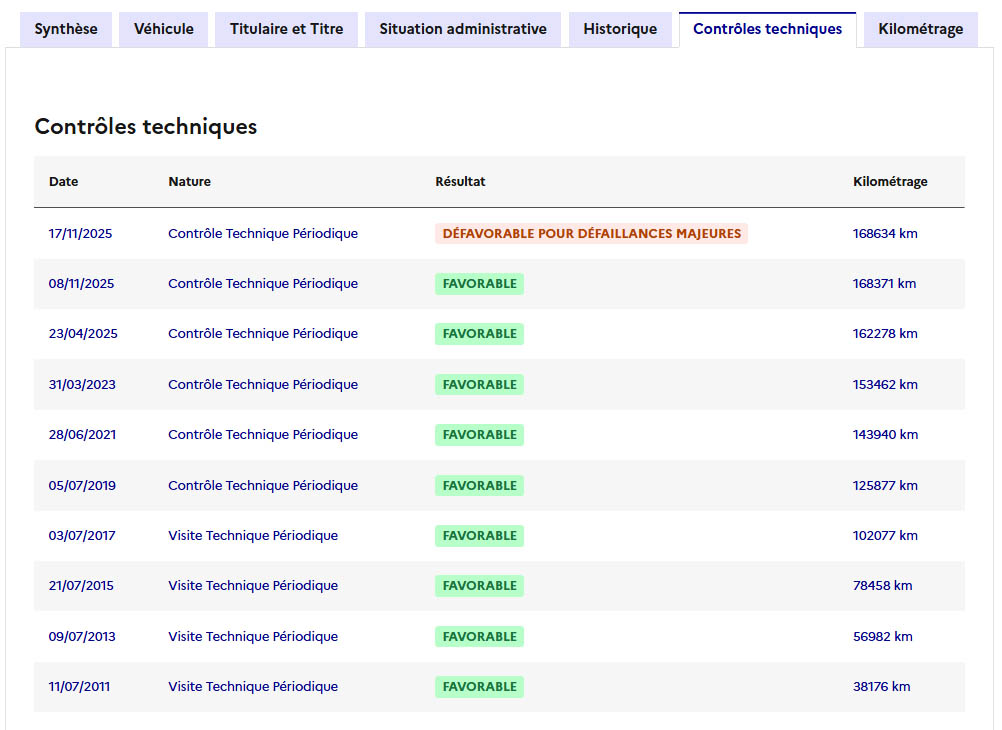The image size is (1002, 730).
Task: Click the 11/07/2011 inspection date
Action: point(80,687)
